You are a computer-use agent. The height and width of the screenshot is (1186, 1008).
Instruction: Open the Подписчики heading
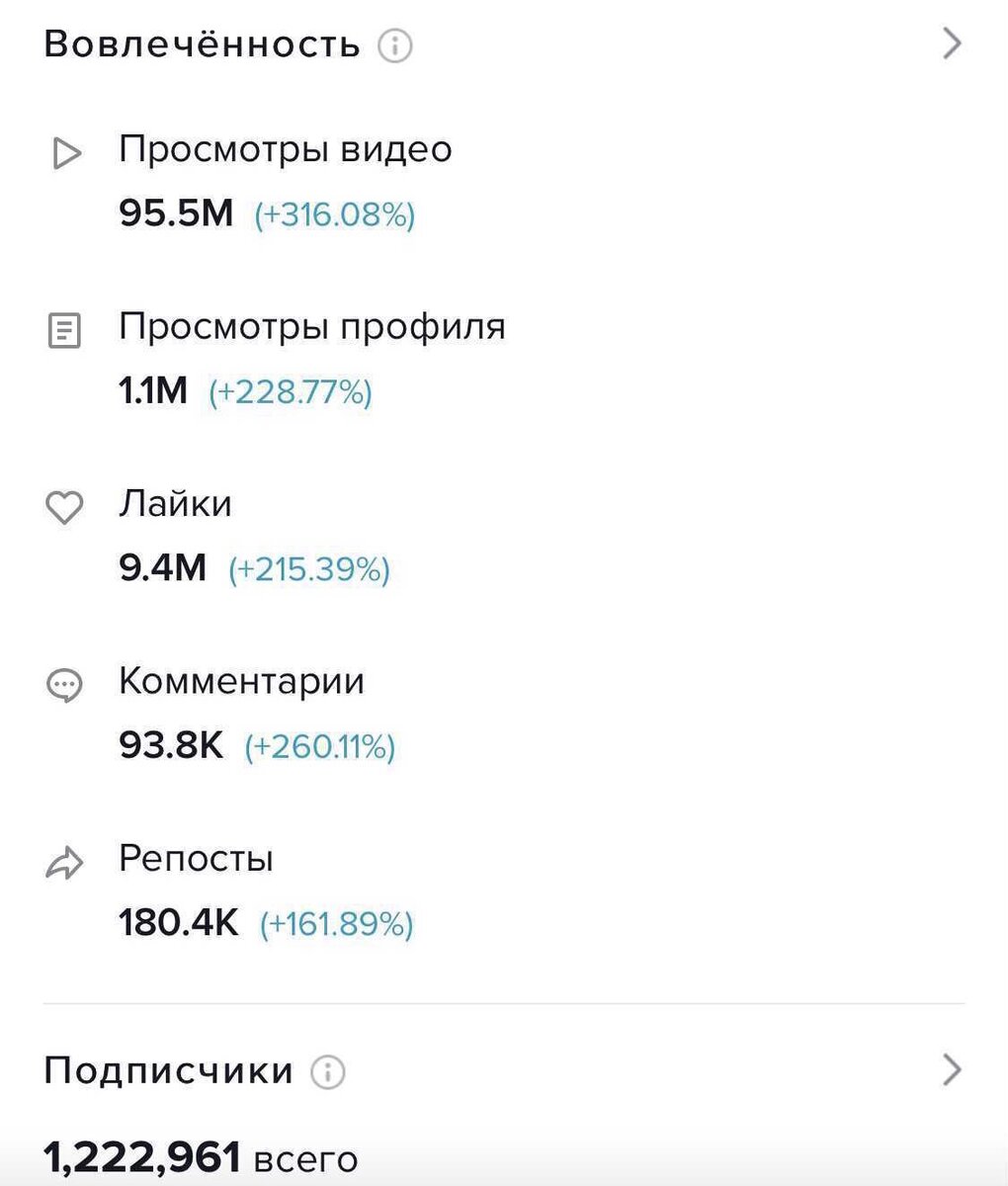(x=169, y=1070)
